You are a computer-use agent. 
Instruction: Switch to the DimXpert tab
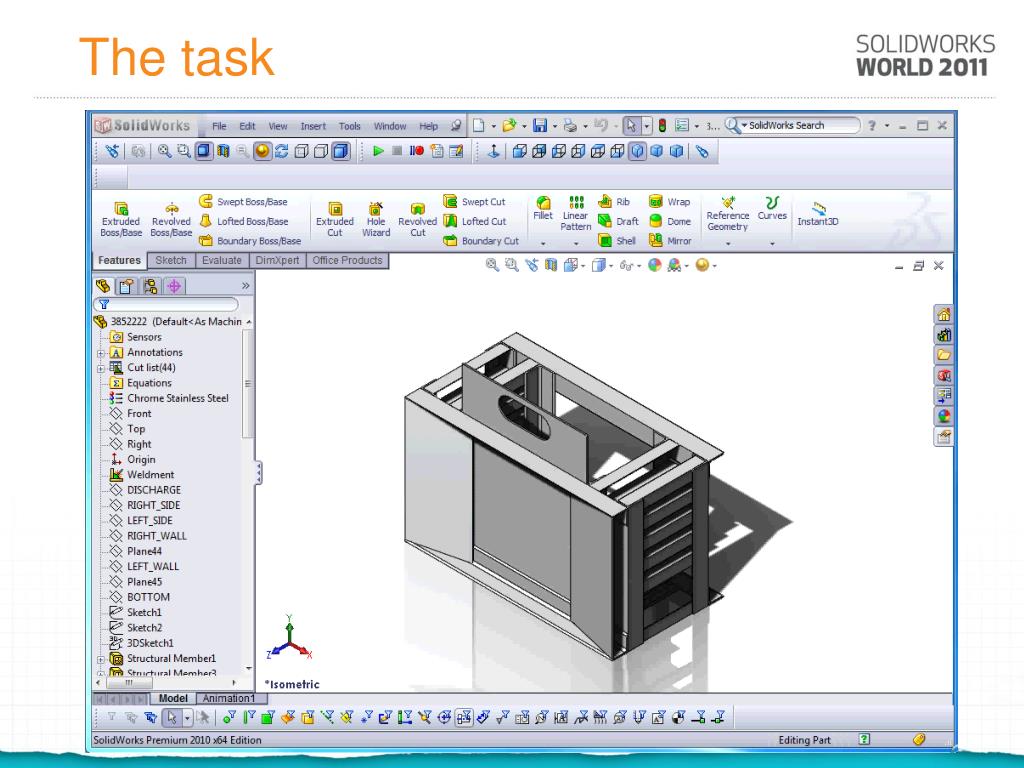click(277, 261)
